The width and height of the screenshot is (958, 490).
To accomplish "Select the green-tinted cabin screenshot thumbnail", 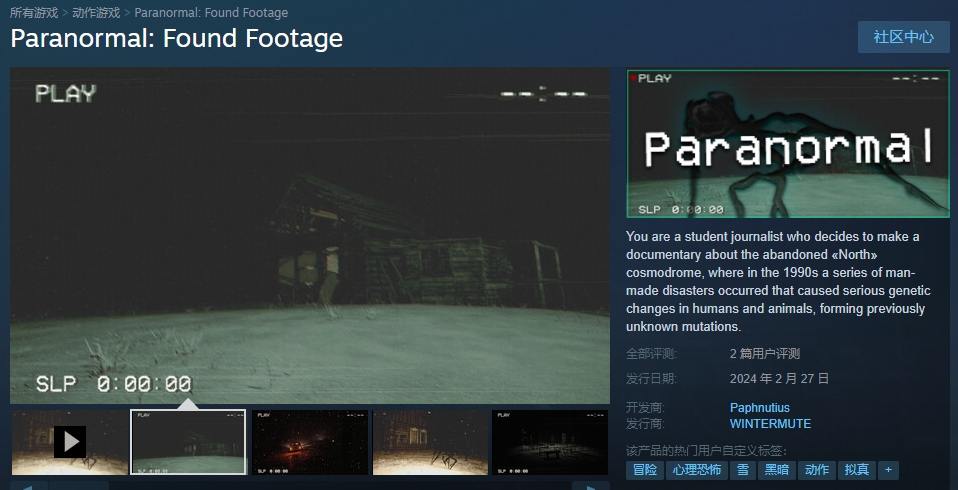I will pyautogui.click(x=189, y=442).
